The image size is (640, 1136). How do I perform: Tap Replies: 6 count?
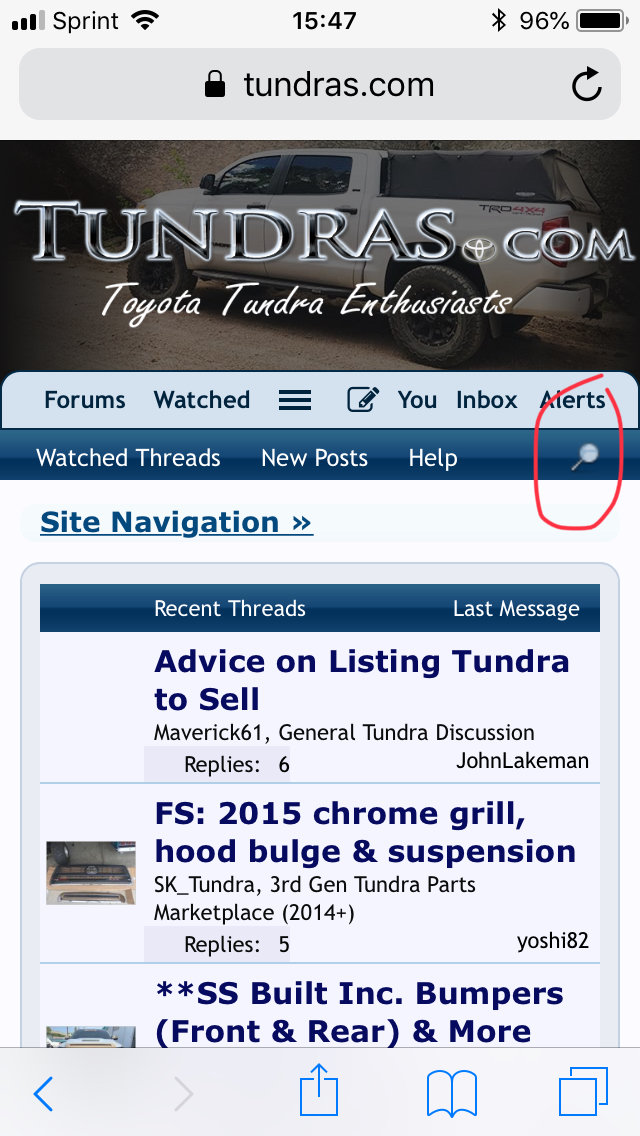tap(236, 764)
